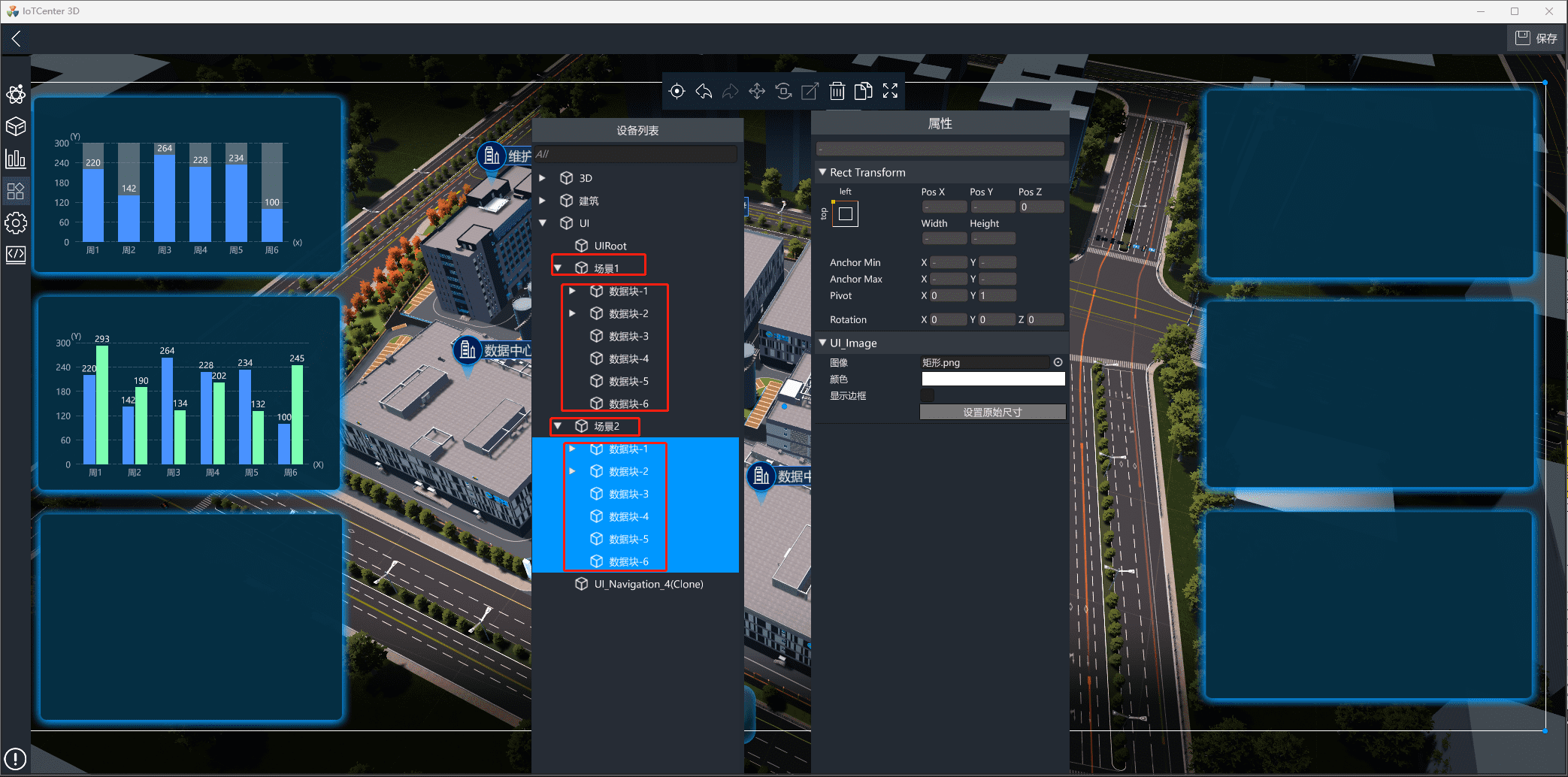Viewport: 1568px width, 777px height.
Task: Select the UIRoot tree item
Action: click(610, 246)
